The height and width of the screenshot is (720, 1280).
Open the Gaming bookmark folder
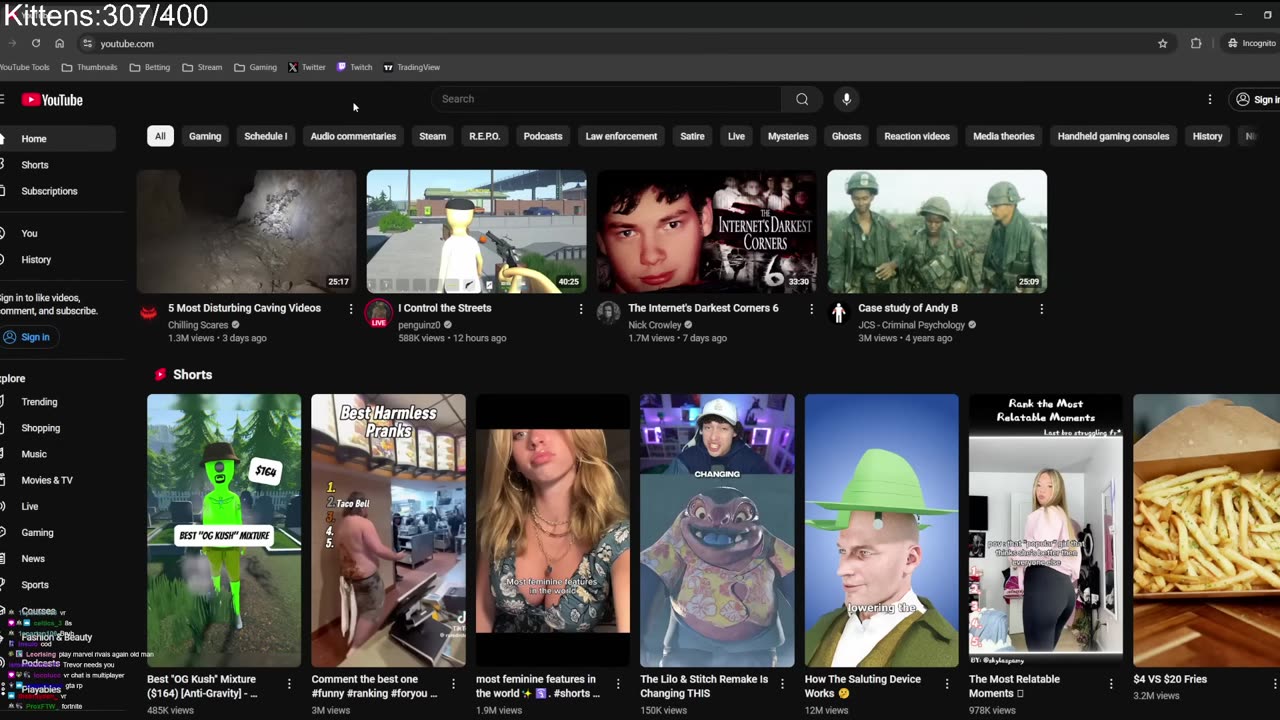pyautogui.click(x=255, y=67)
